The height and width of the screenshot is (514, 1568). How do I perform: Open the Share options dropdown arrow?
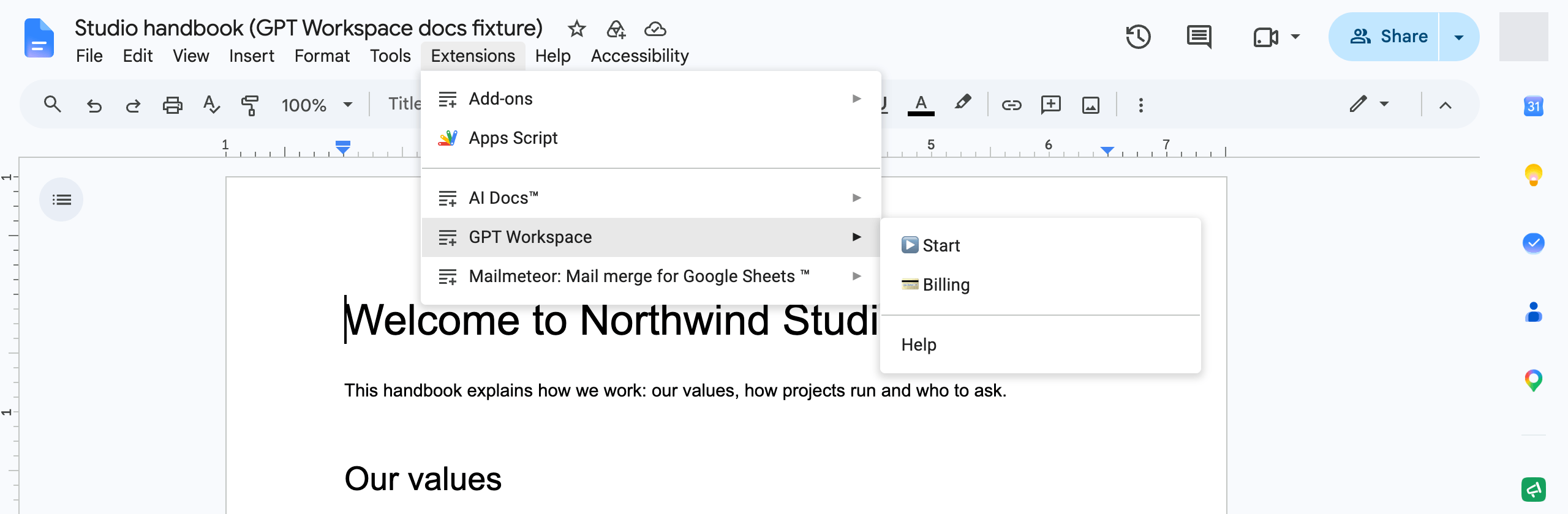point(1459,37)
